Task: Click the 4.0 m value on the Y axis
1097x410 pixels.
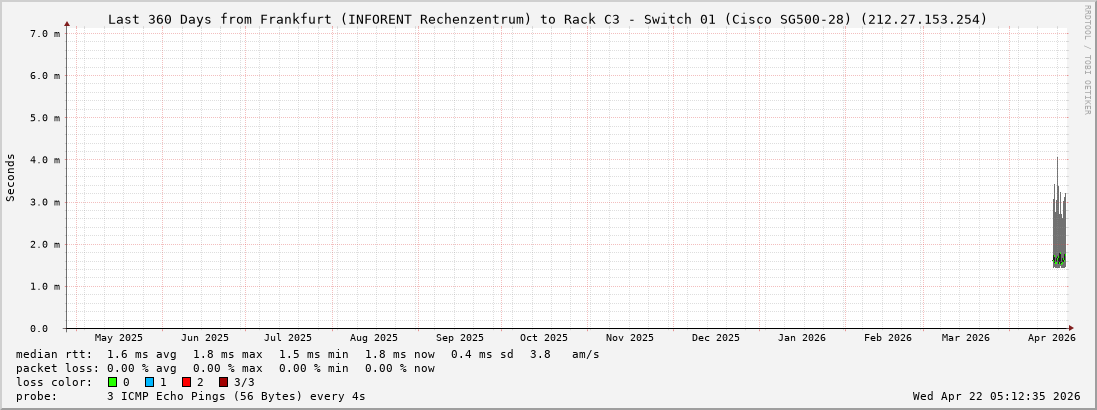Action: [45, 160]
